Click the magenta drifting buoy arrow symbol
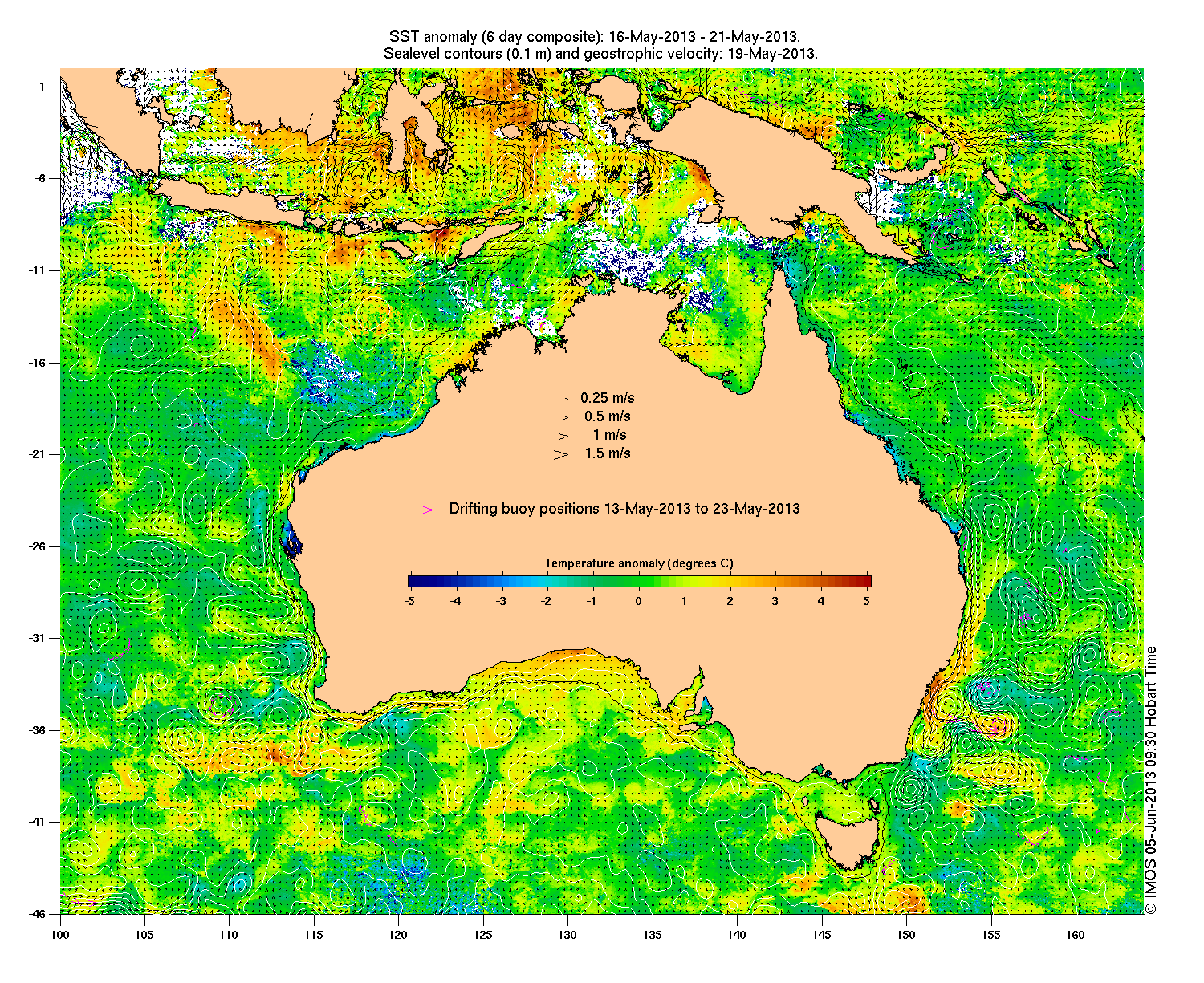This screenshot has height=983, width=1204. 429,510
